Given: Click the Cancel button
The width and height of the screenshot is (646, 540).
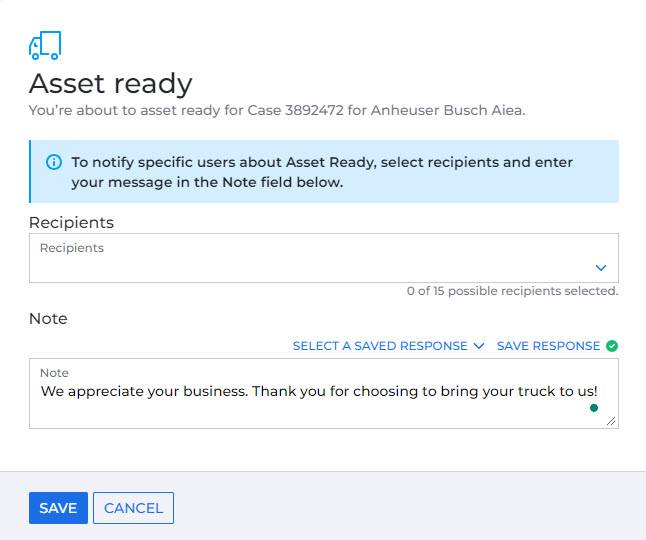Looking at the screenshot, I should click(133, 508).
